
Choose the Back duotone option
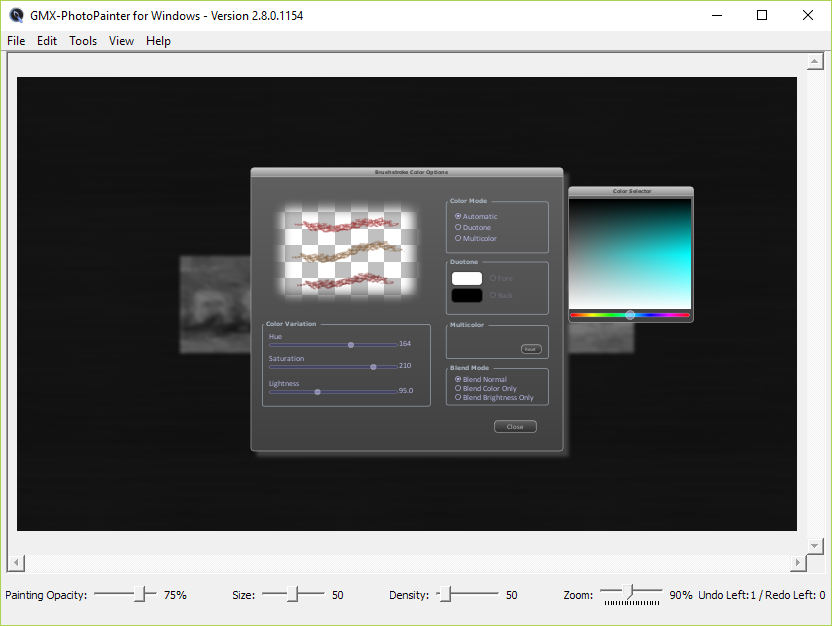pyautogui.click(x=494, y=295)
